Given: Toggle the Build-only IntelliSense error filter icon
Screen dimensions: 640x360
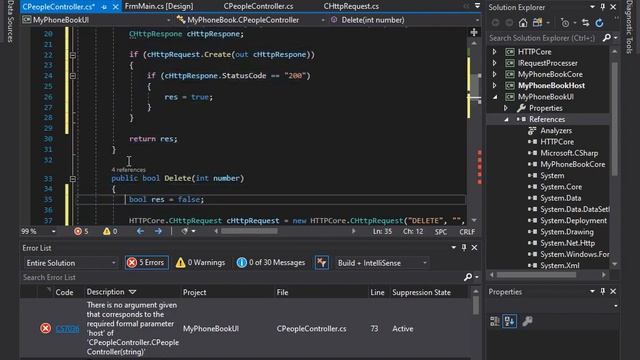Looking at the screenshot, I should click(322, 262).
